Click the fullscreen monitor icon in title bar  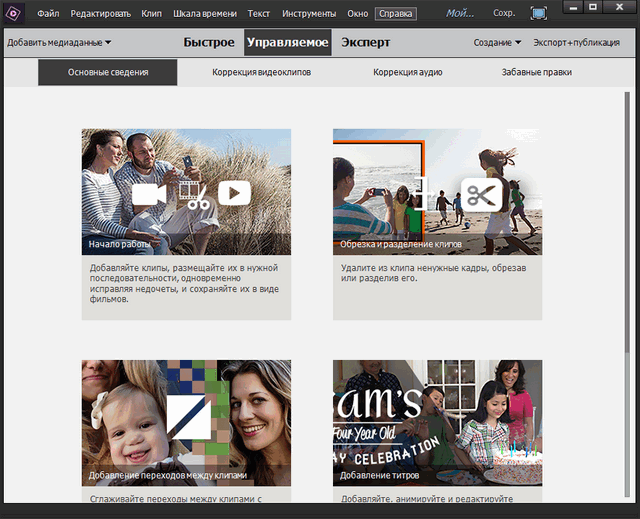[x=539, y=14]
